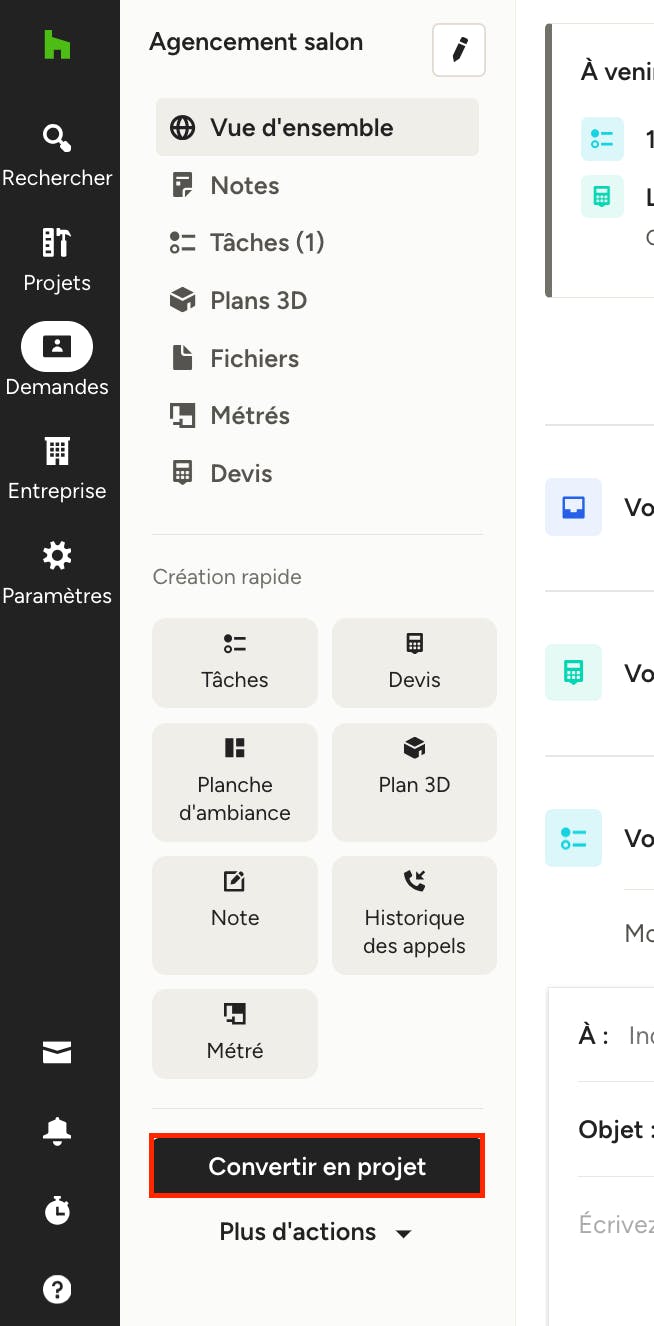Open the messages envelope icon
Screen dimensions: 654x1326
tap(57, 1052)
